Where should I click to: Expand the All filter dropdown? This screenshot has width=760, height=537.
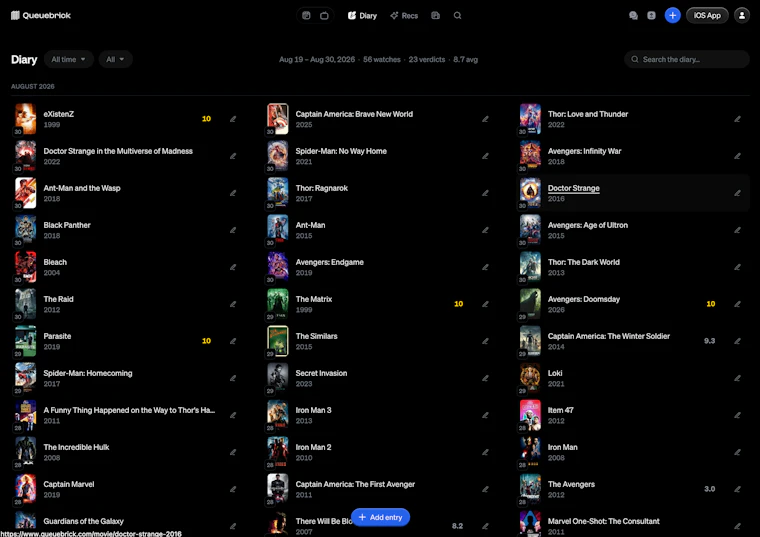coord(115,59)
